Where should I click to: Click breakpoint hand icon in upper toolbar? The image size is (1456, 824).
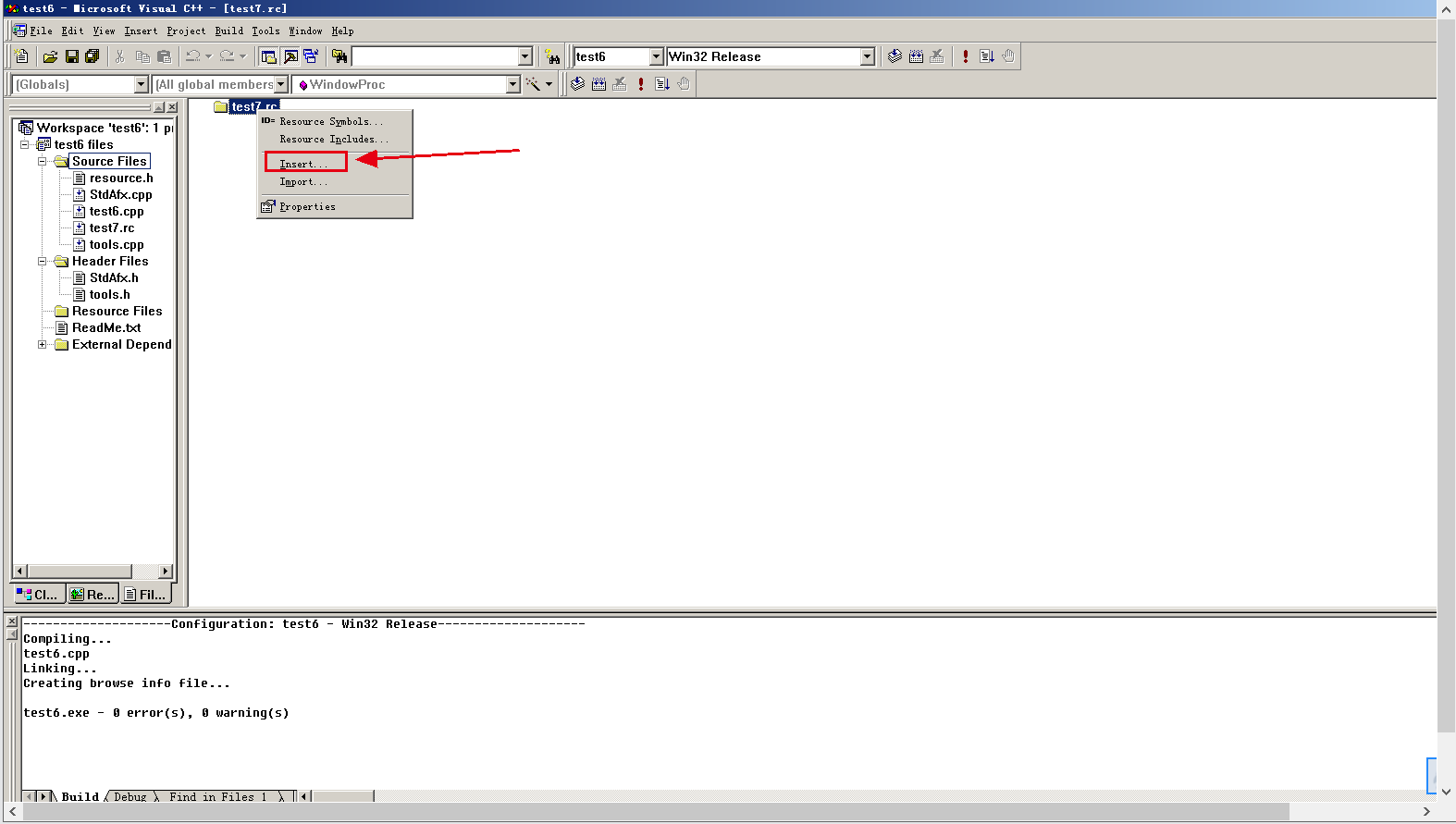point(1008,56)
